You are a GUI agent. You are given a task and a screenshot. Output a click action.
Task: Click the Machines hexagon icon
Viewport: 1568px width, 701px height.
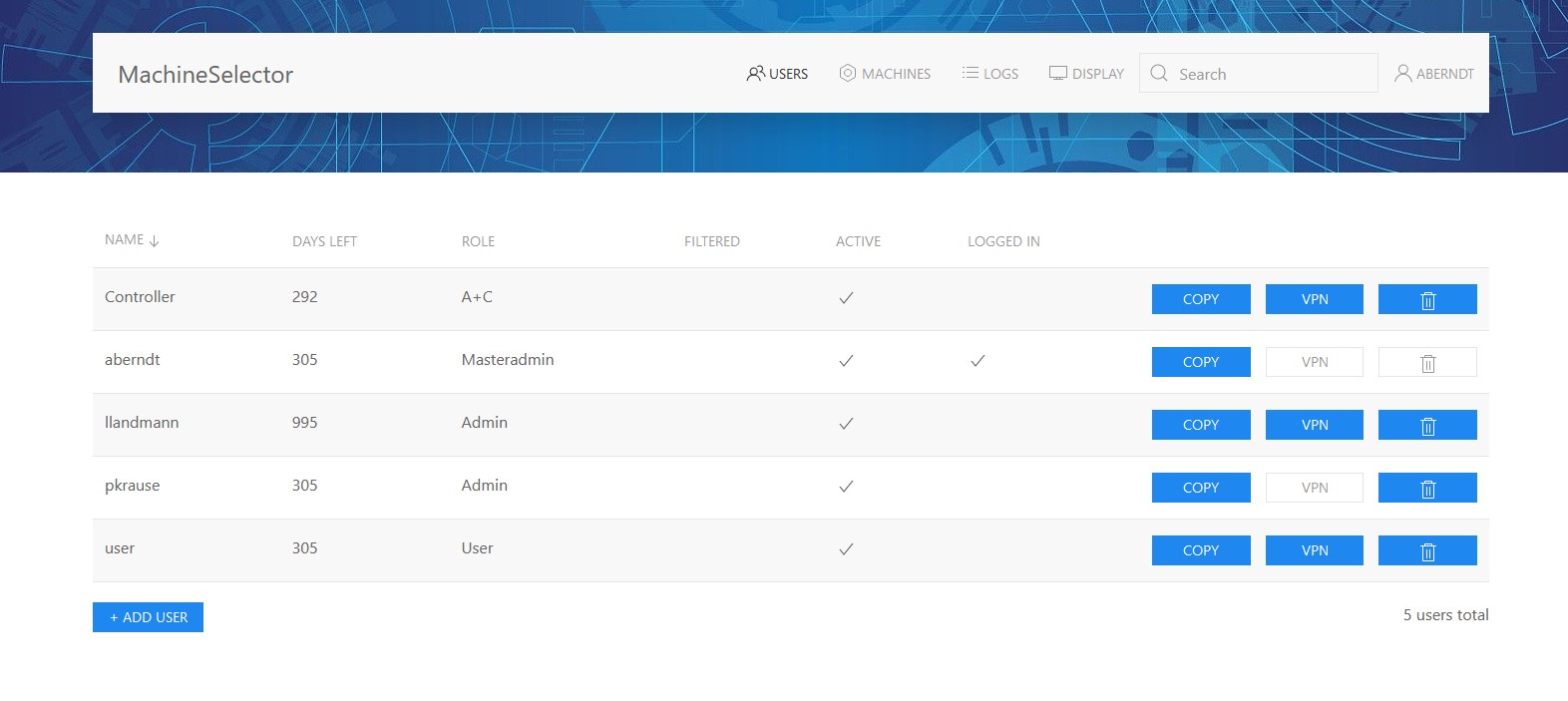pyautogui.click(x=848, y=74)
